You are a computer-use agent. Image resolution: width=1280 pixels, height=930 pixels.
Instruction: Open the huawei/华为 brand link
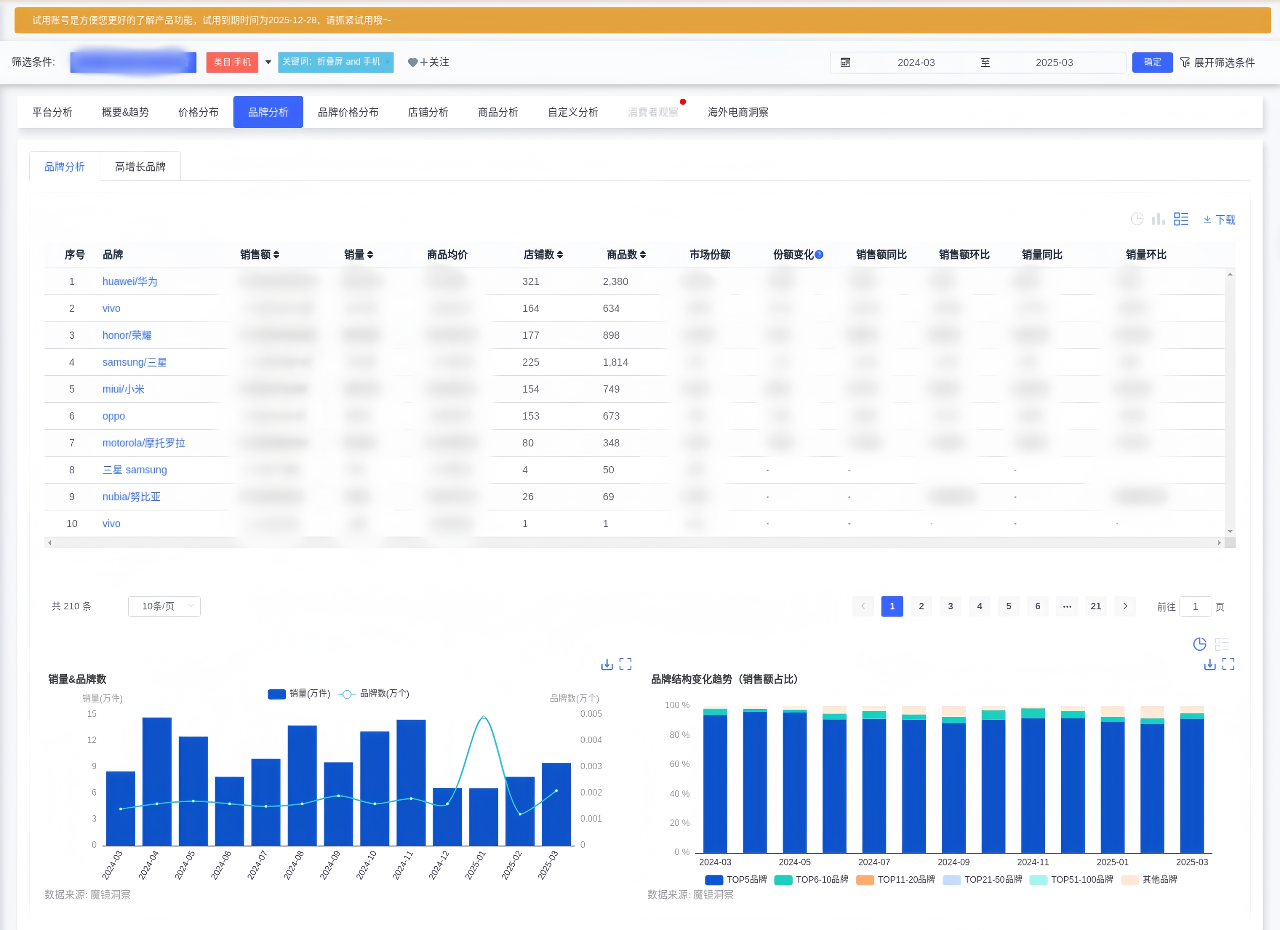point(130,282)
